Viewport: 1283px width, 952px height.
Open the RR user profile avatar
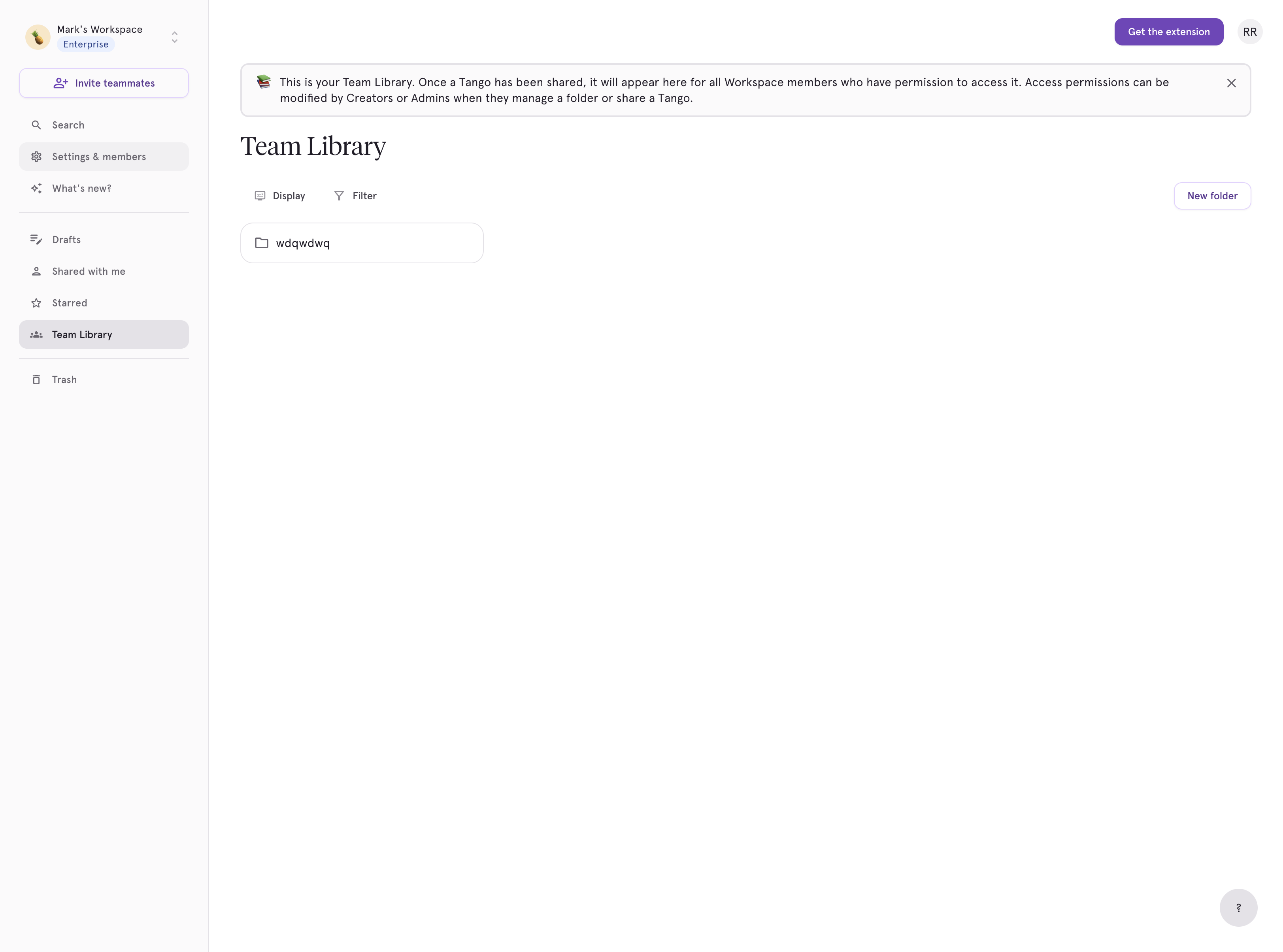tap(1249, 32)
